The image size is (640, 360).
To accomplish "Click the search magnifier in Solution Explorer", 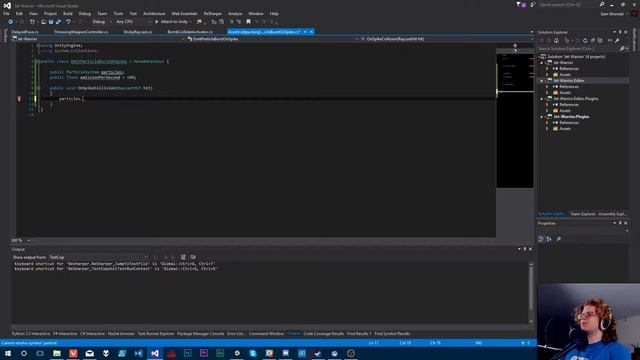I will (x=622, y=49).
